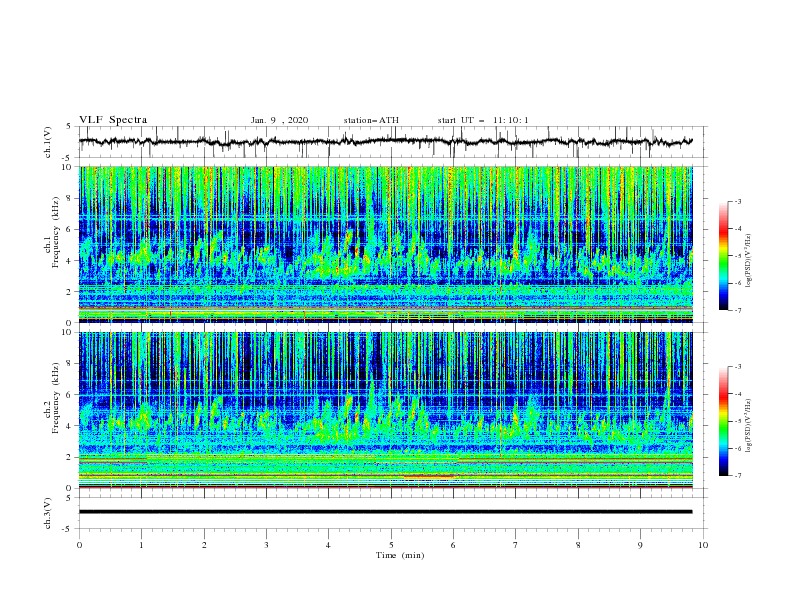Click the ch.1 colorbar "log(PSD)(V²/Hz)" label

(749, 262)
